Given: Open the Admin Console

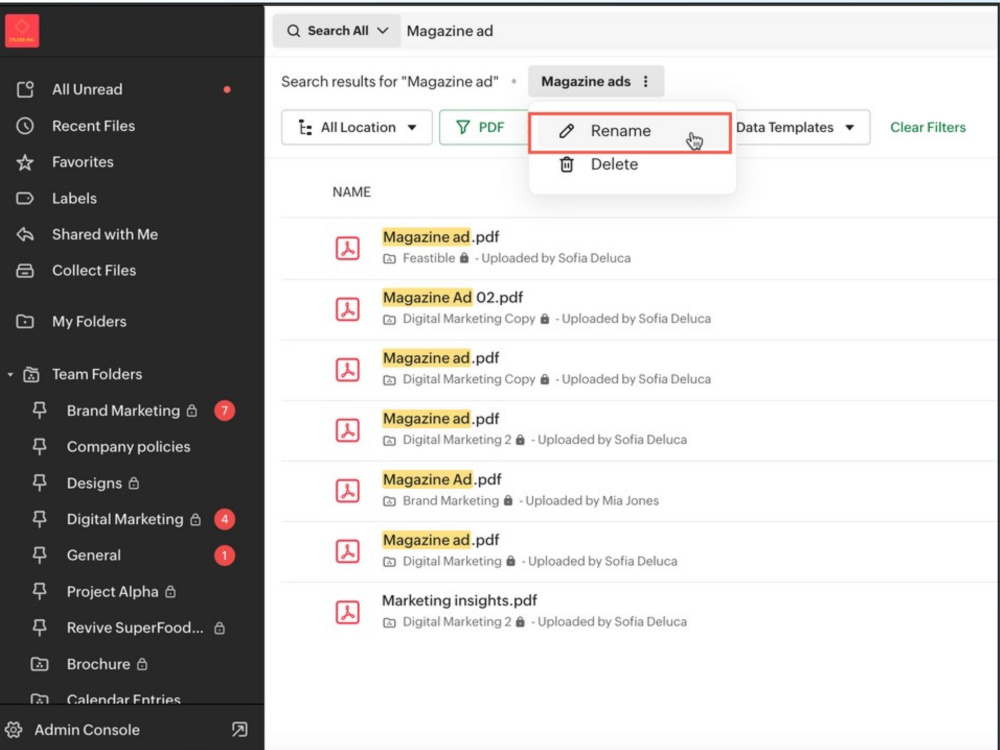Looking at the screenshot, I should pos(87,730).
